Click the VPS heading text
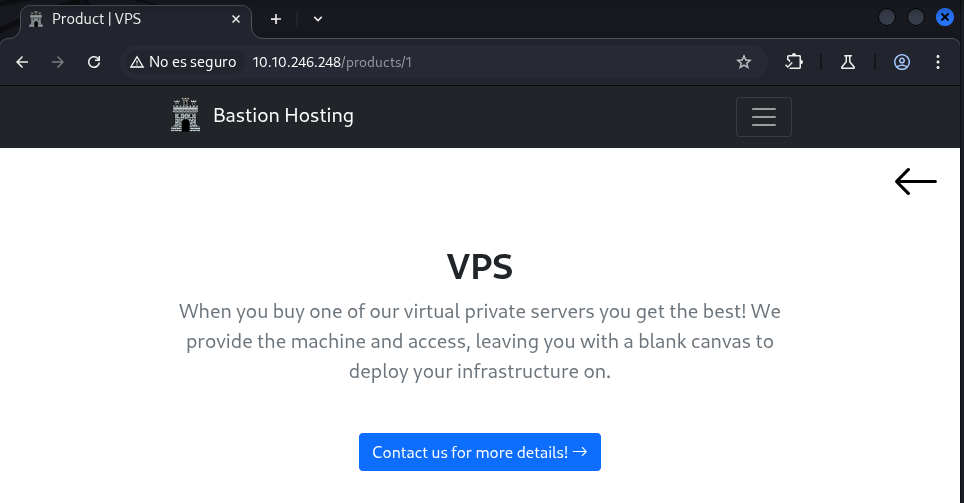 coord(480,267)
